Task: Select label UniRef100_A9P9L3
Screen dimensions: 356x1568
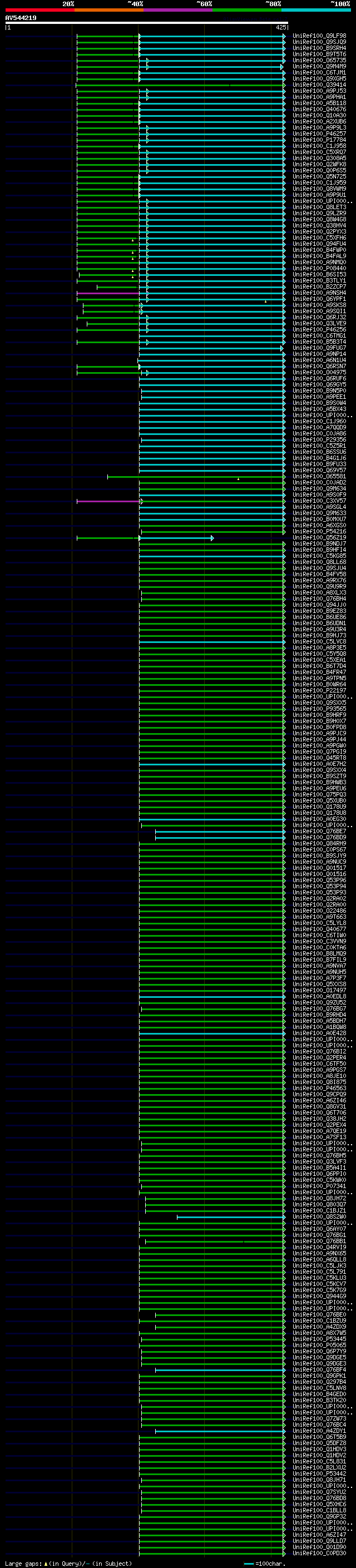Action: [319, 128]
